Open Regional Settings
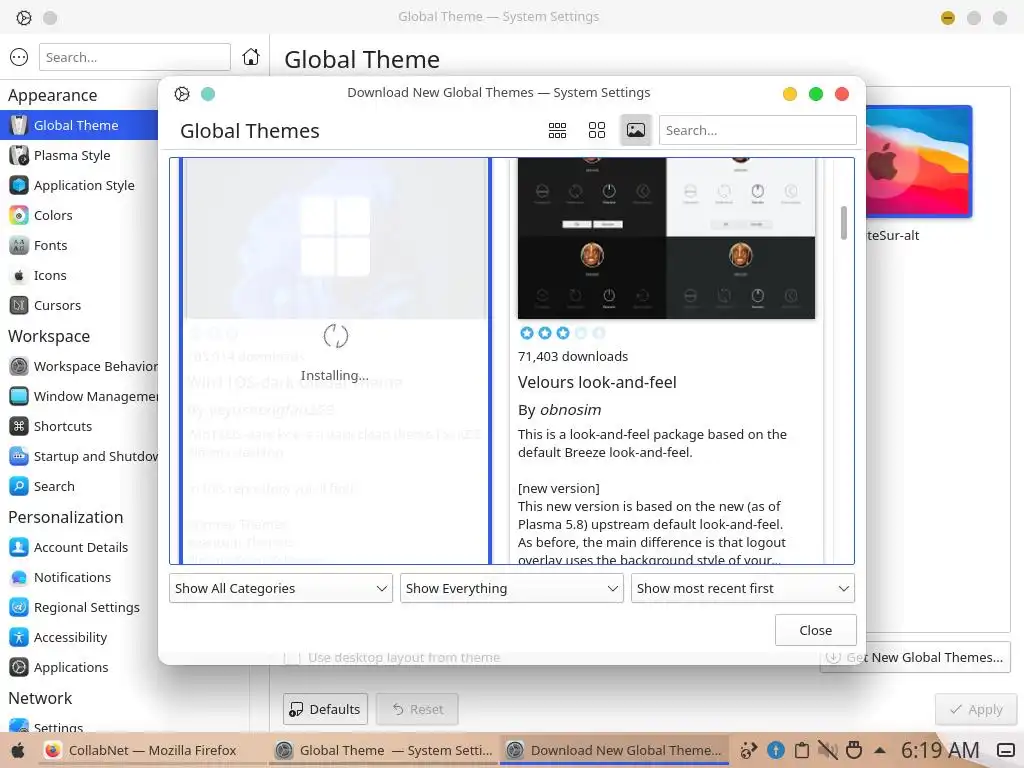Image resolution: width=1024 pixels, height=768 pixels. 79,607
